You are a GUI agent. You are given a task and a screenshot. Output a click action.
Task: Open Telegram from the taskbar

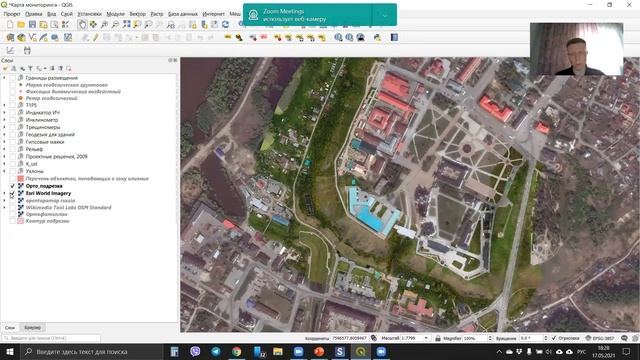[216, 351]
